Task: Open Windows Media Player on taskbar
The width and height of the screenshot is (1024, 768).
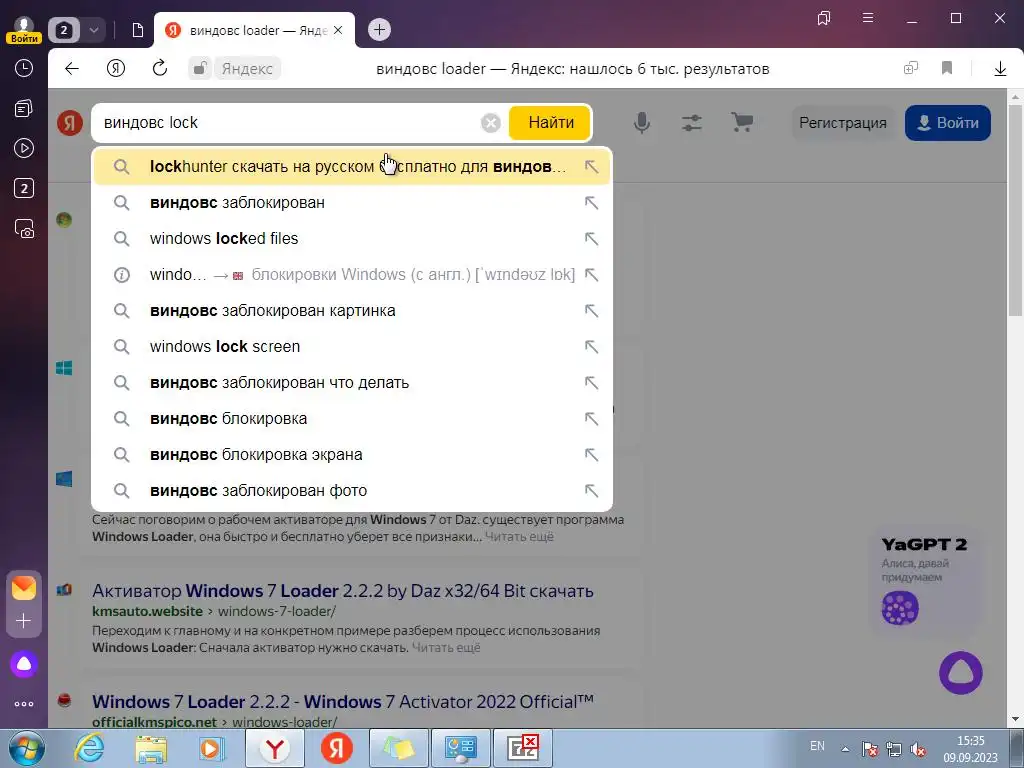Action: 212,748
